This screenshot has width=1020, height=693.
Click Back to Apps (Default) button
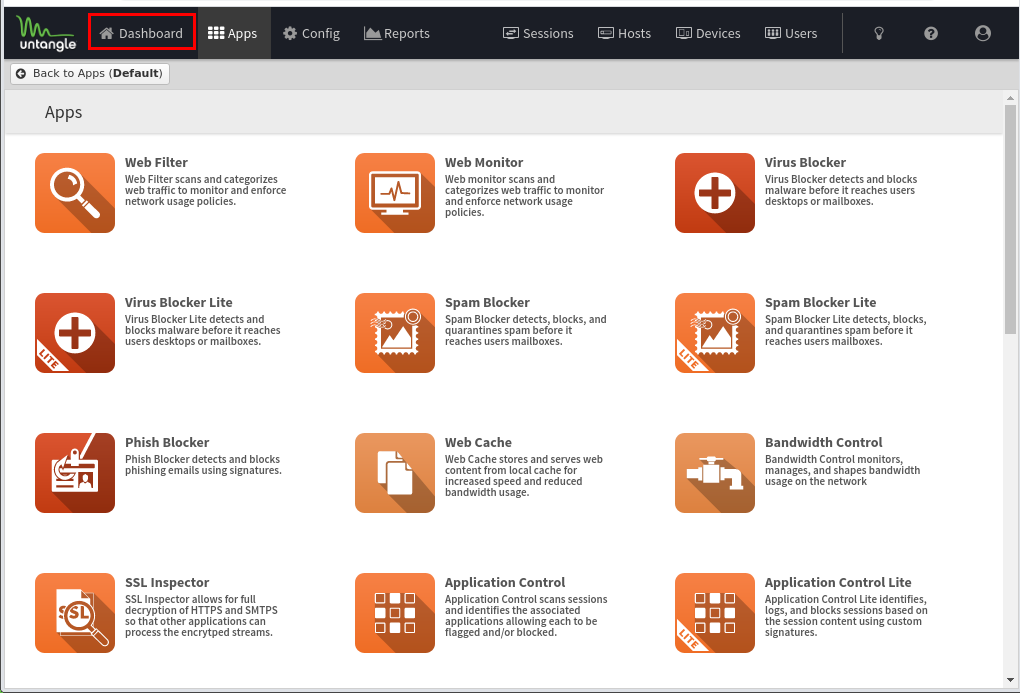pyautogui.click(x=90, y=74)
